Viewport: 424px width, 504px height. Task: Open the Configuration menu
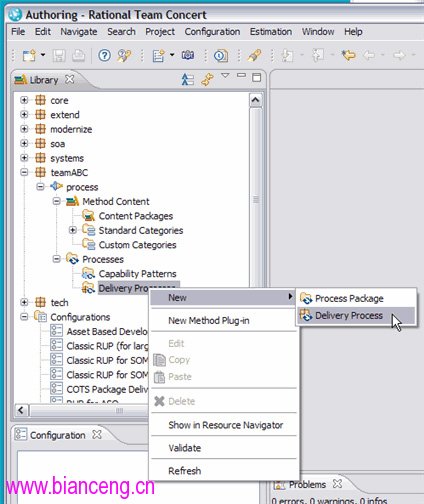[x=212, y=32]
